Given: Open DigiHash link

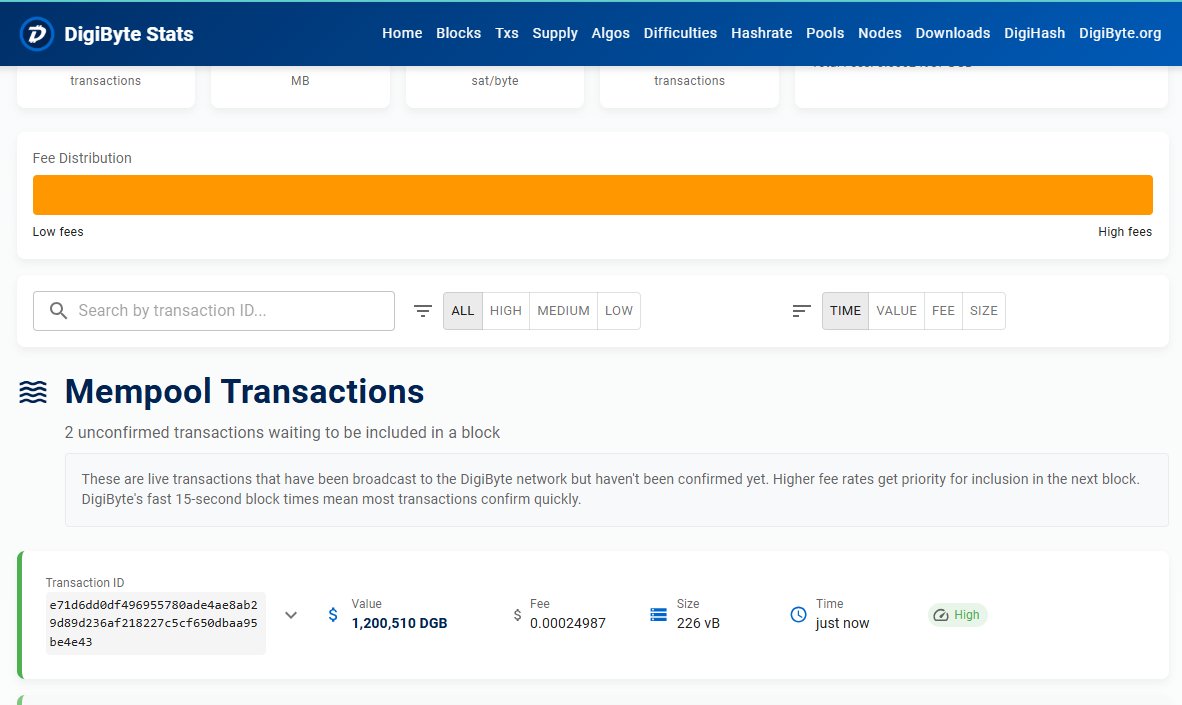Looking at the screenshot, I should pyautogui.click(x=1034, y=33).
